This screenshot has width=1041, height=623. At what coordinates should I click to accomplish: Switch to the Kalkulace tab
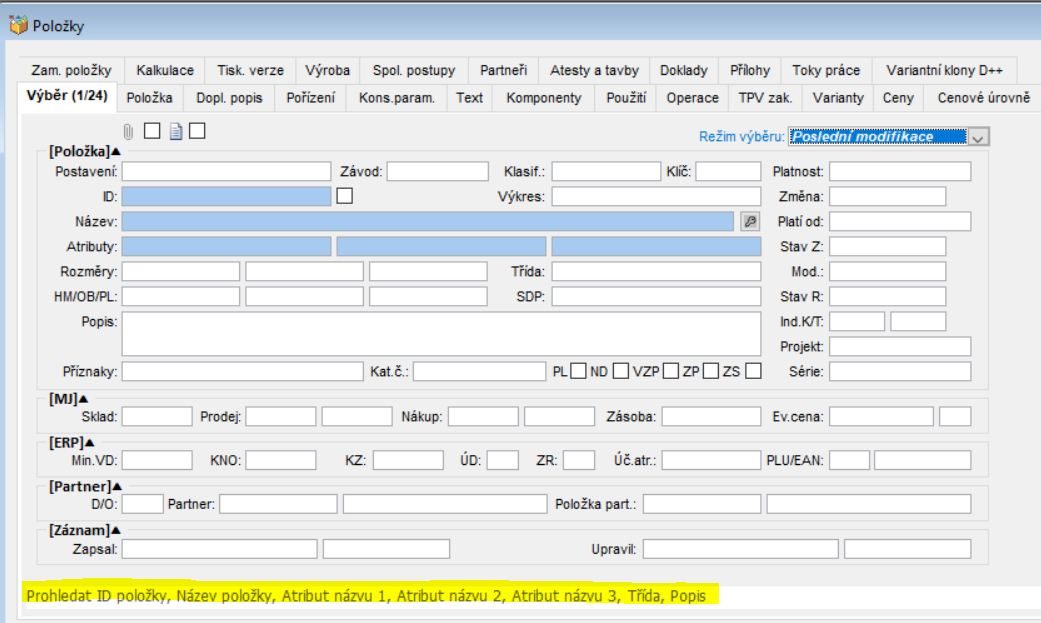[x=165, y=70]
